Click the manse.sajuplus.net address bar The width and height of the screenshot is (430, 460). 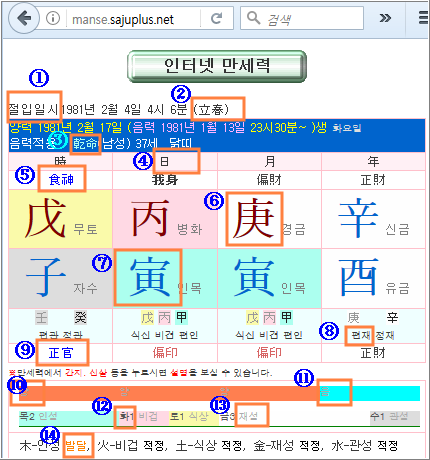pyautogui.click(x=133, y=19)
